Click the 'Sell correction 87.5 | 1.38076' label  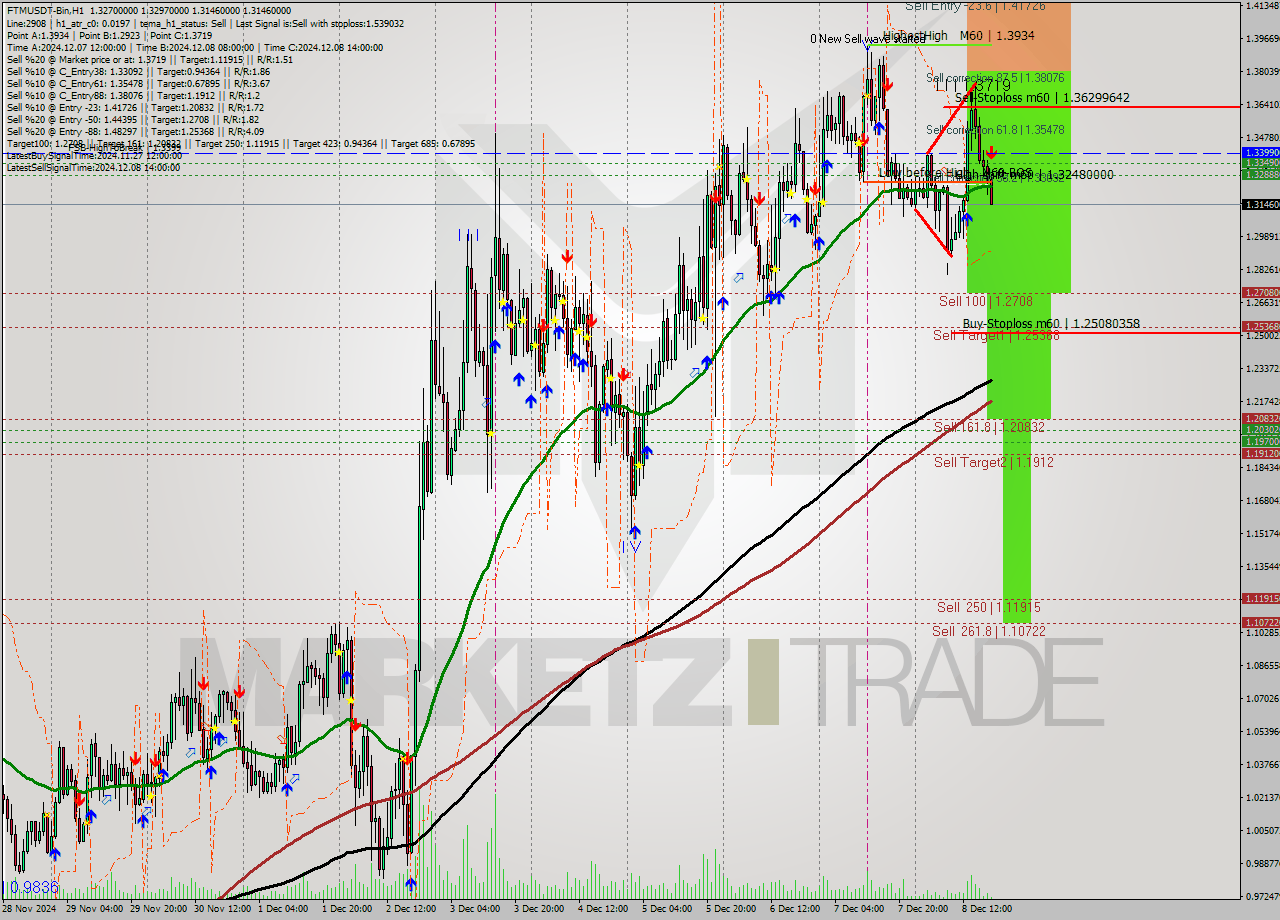coord(994,77)
